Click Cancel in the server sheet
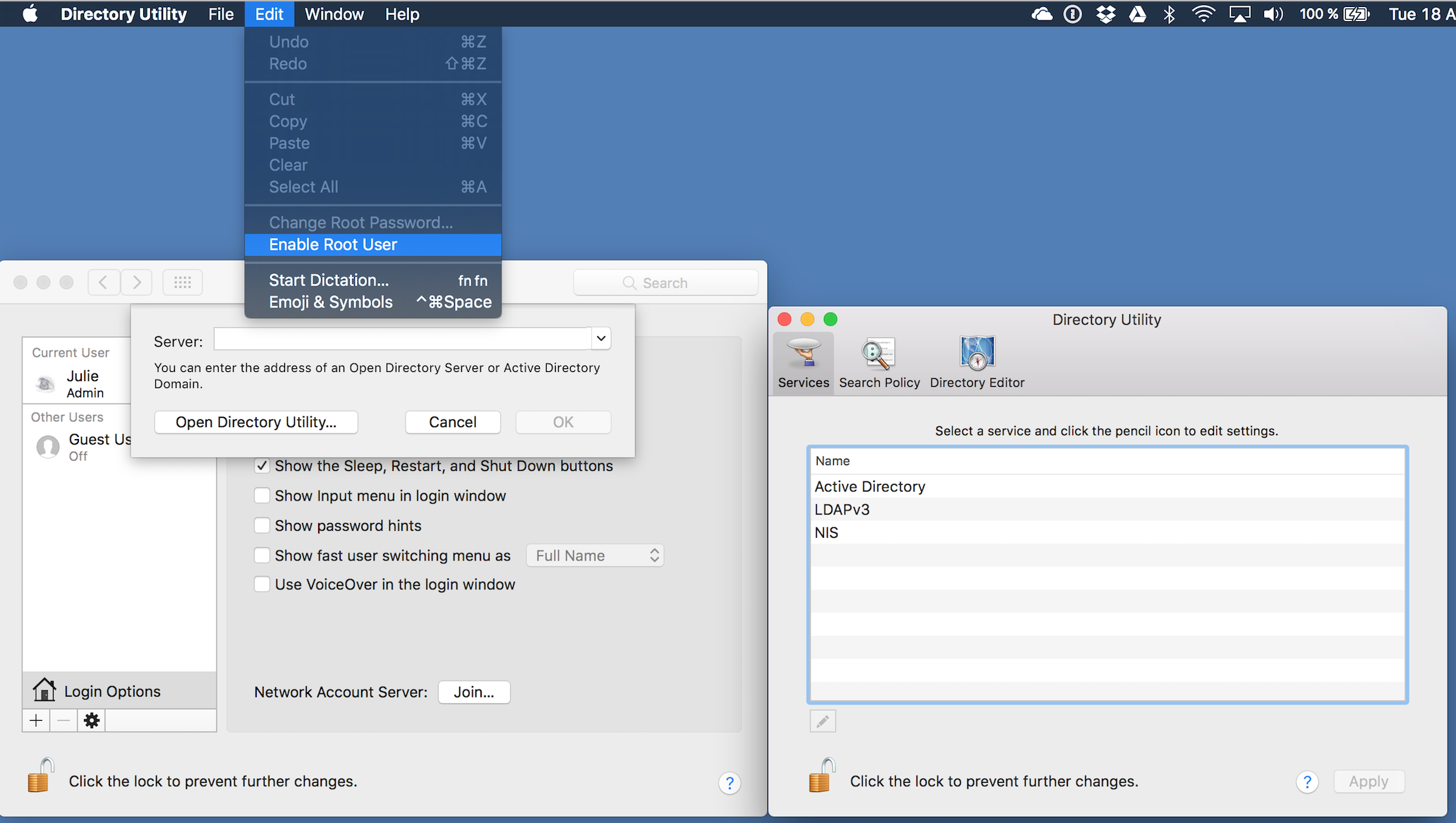The height and width of the screenshot is (823, 1456). point(453,422)
